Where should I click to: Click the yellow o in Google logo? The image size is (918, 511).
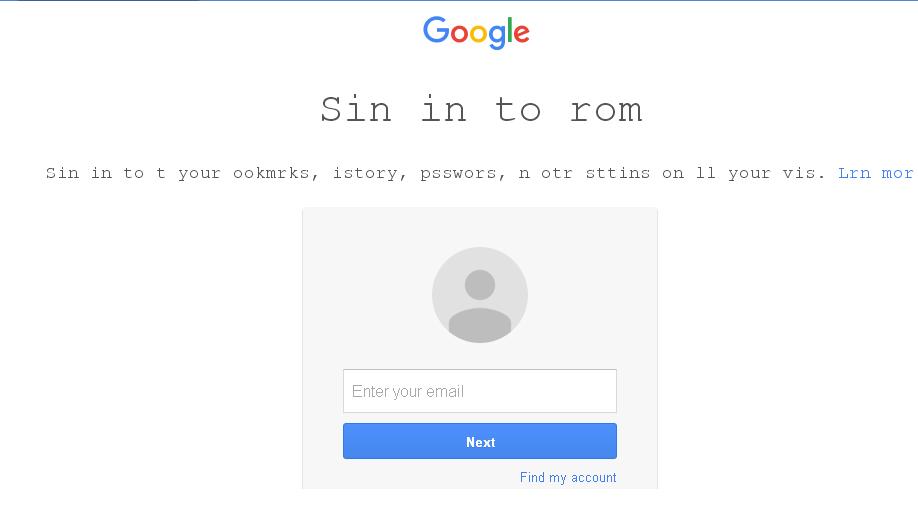pyautogui.click(x=479, y=34)
